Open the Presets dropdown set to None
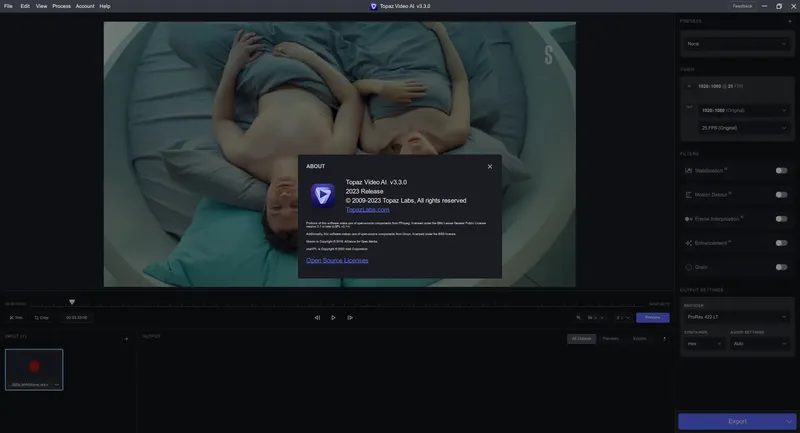Viewport: 800px width, 433px height. tap(737, 44)
